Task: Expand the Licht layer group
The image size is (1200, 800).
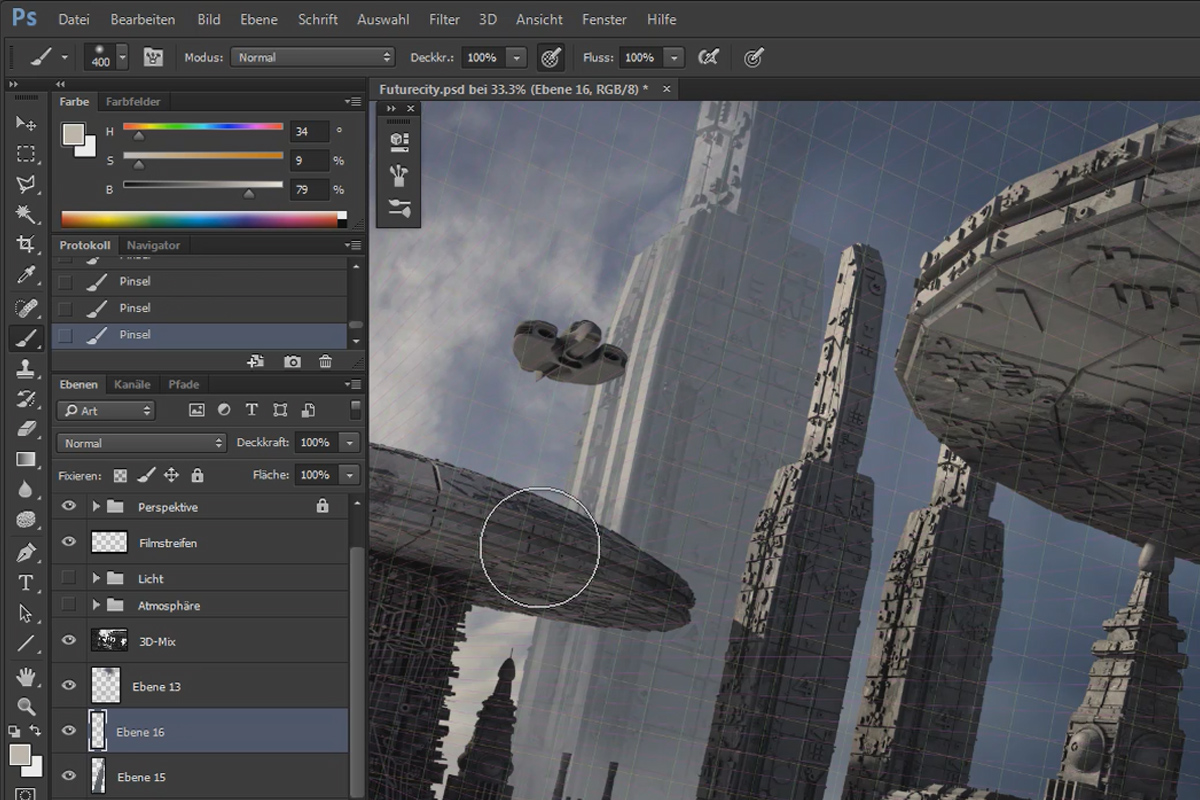Action: pos(96,578)
